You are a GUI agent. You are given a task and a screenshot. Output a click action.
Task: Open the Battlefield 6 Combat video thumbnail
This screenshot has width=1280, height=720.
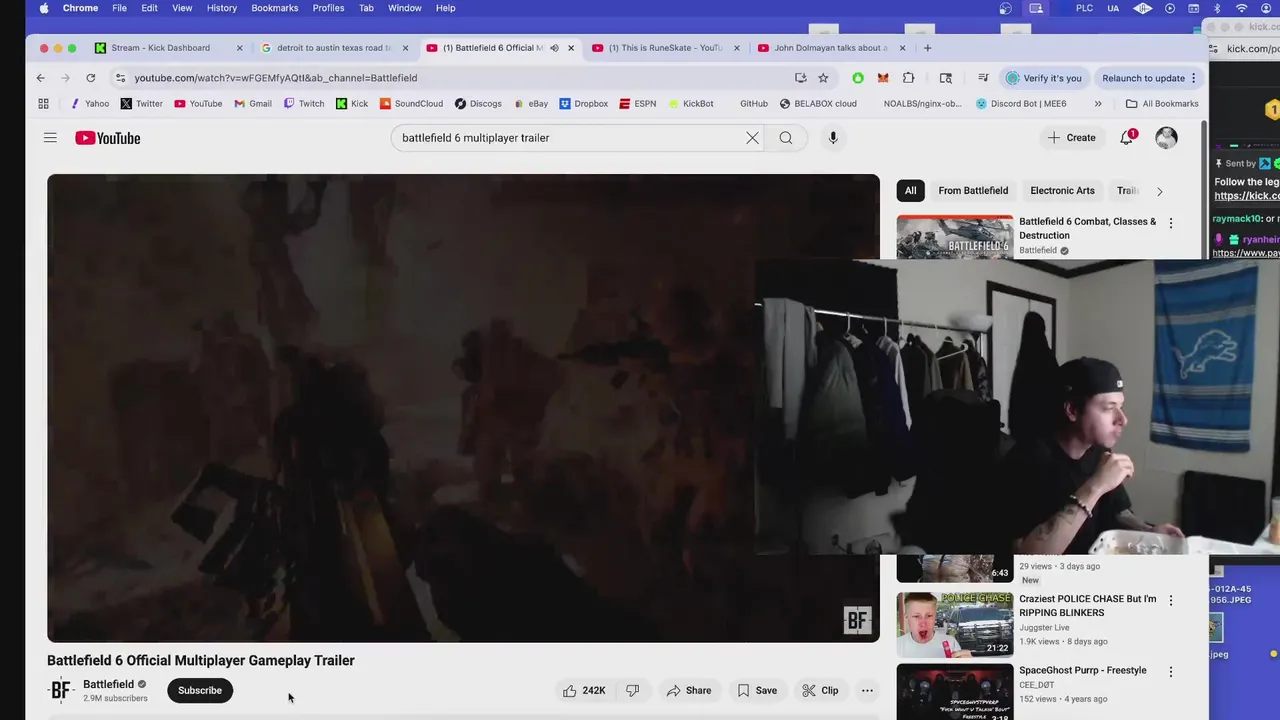point(955,237)
